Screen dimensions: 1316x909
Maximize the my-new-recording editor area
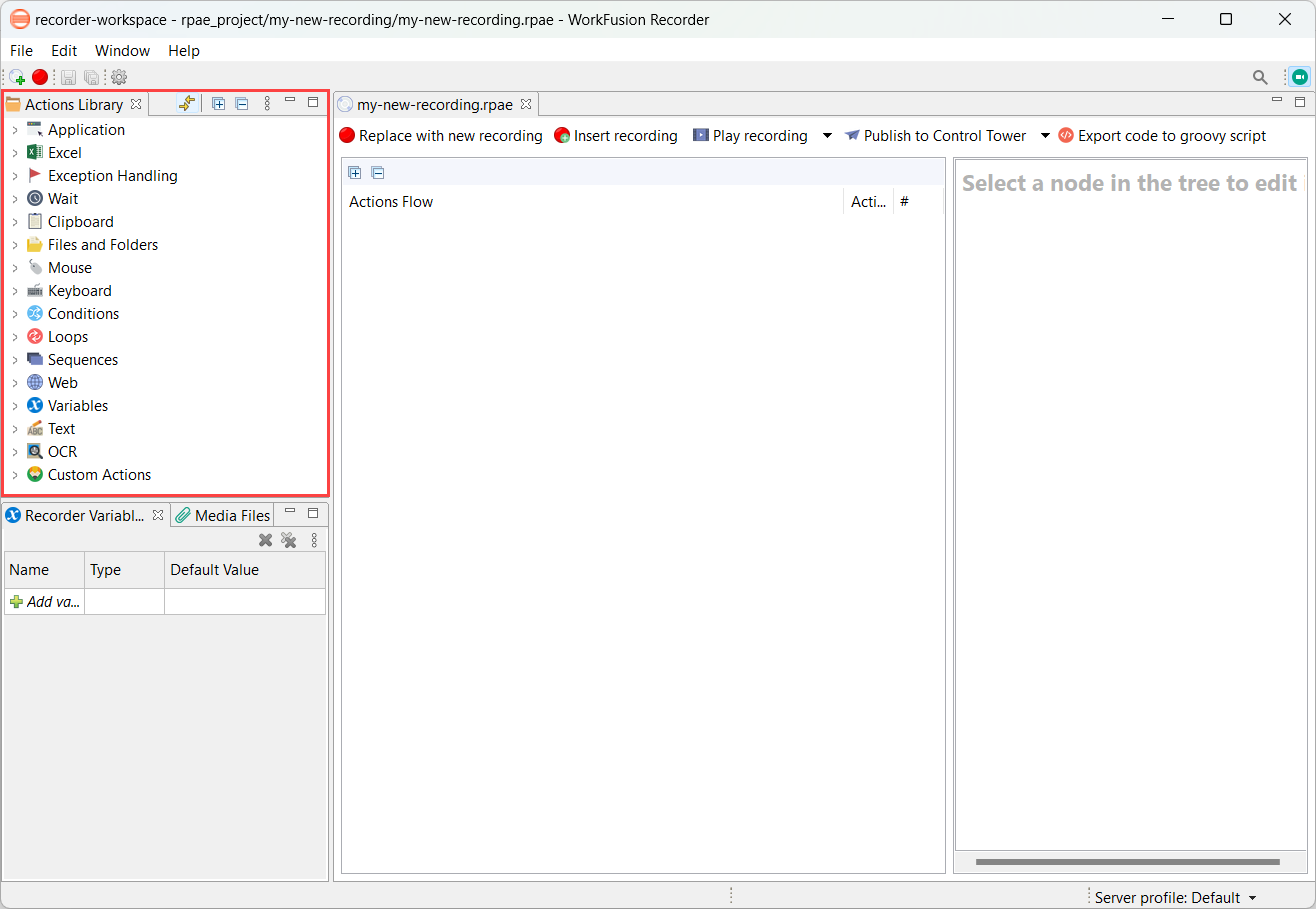[1300, 101]
